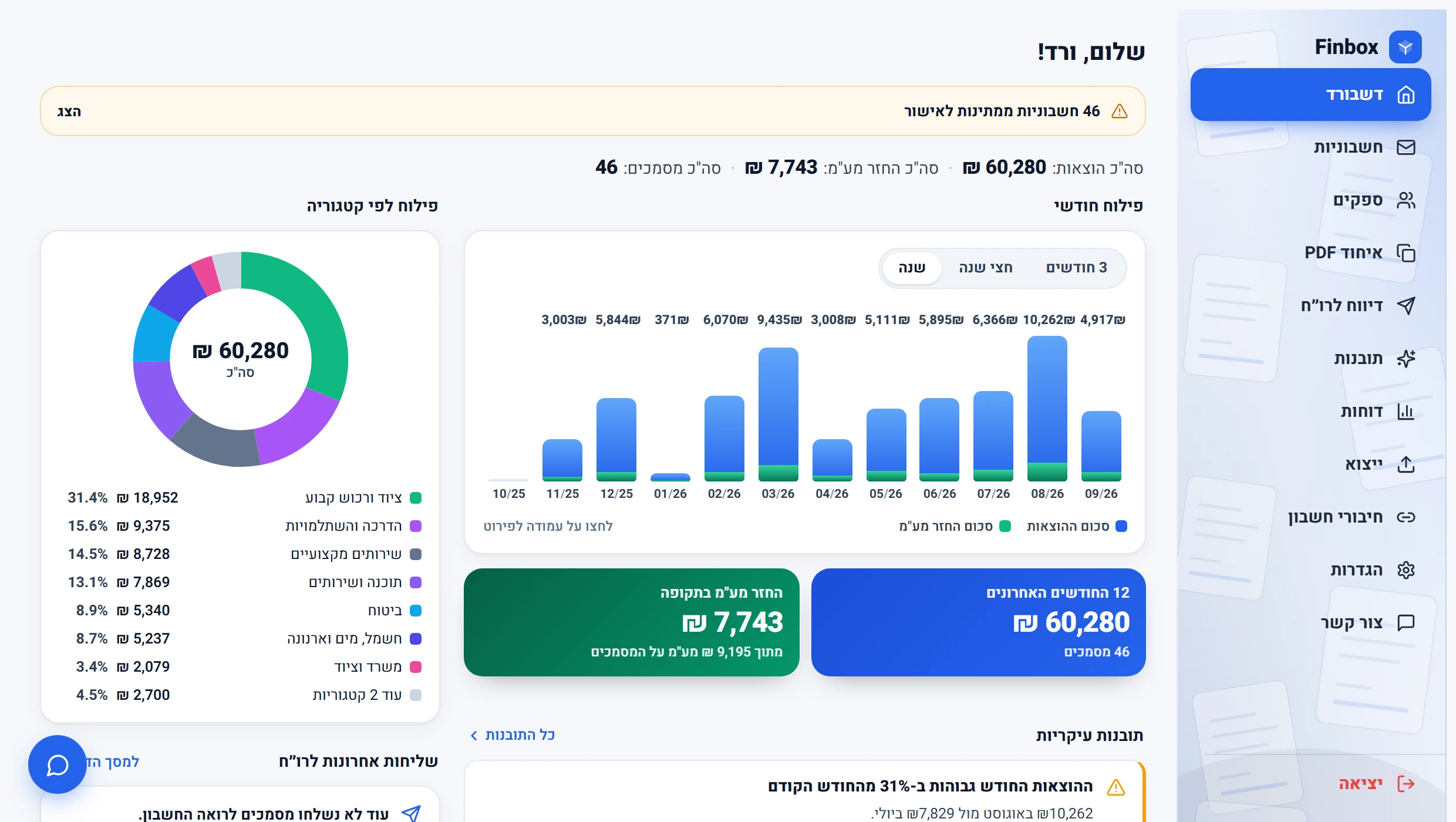Open the החזר מע״מ בתקופה card
Image resolution: width=1456 pixels, height=822 pixels.
[x=632, y=622]
